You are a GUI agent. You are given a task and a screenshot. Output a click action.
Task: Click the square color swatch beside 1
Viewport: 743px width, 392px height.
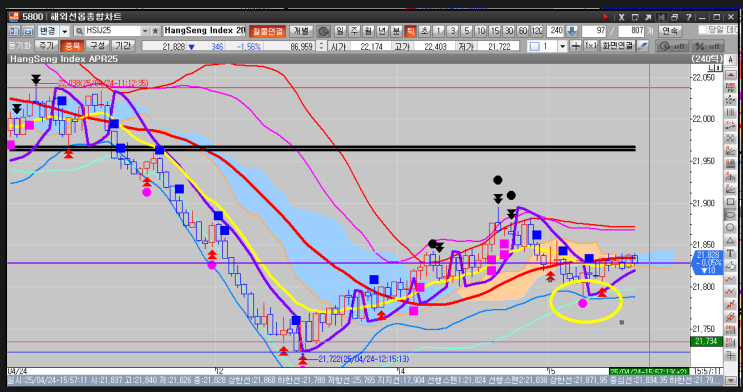(x=535, y=46)
